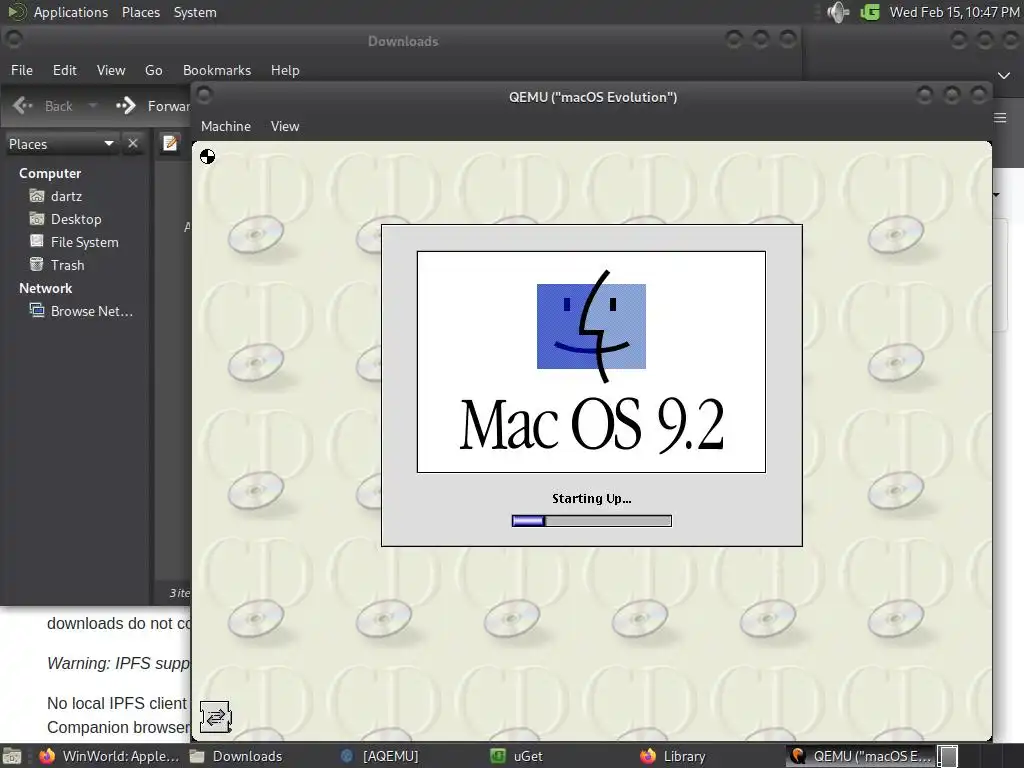Viewport: 1024px width, 768px height.
Task: Toggle the location edit pencil icon
Action: point(170,143)
